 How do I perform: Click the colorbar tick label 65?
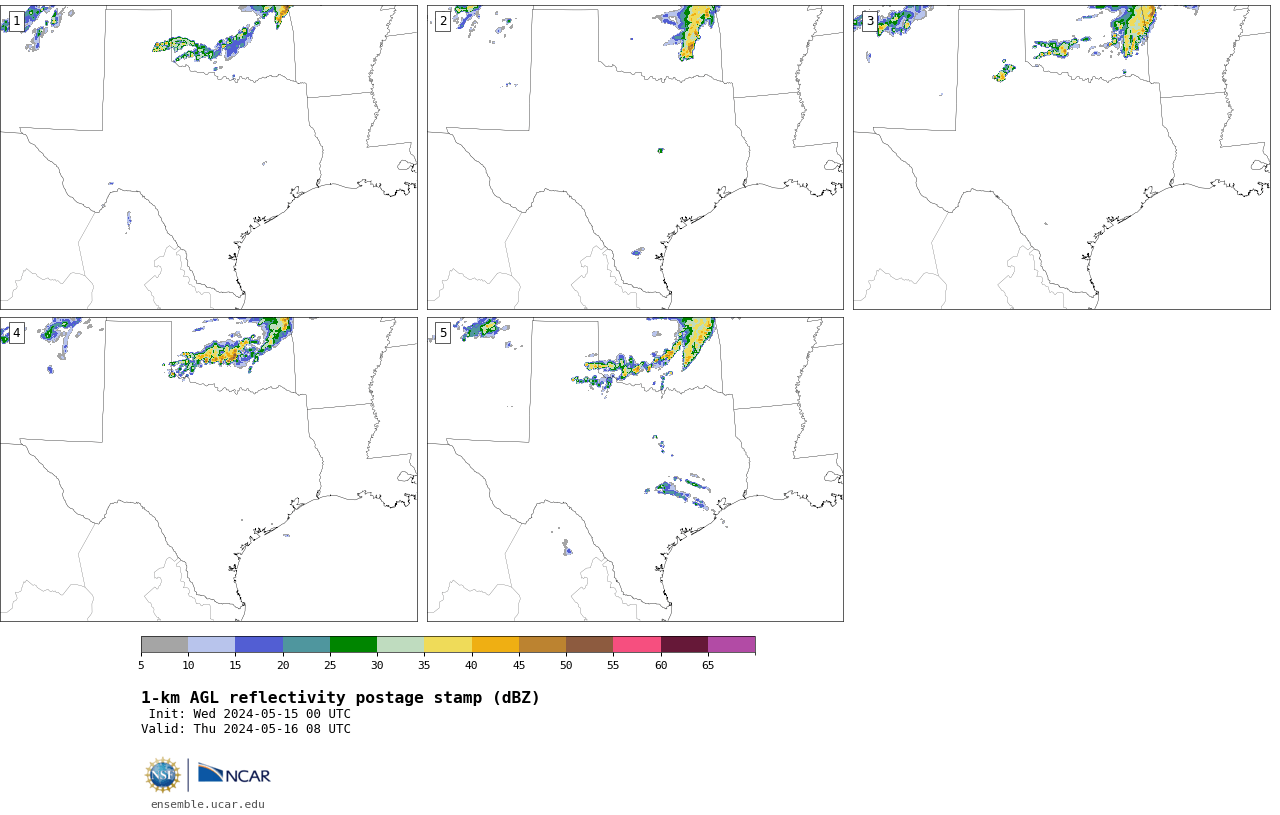pos(708,665)
